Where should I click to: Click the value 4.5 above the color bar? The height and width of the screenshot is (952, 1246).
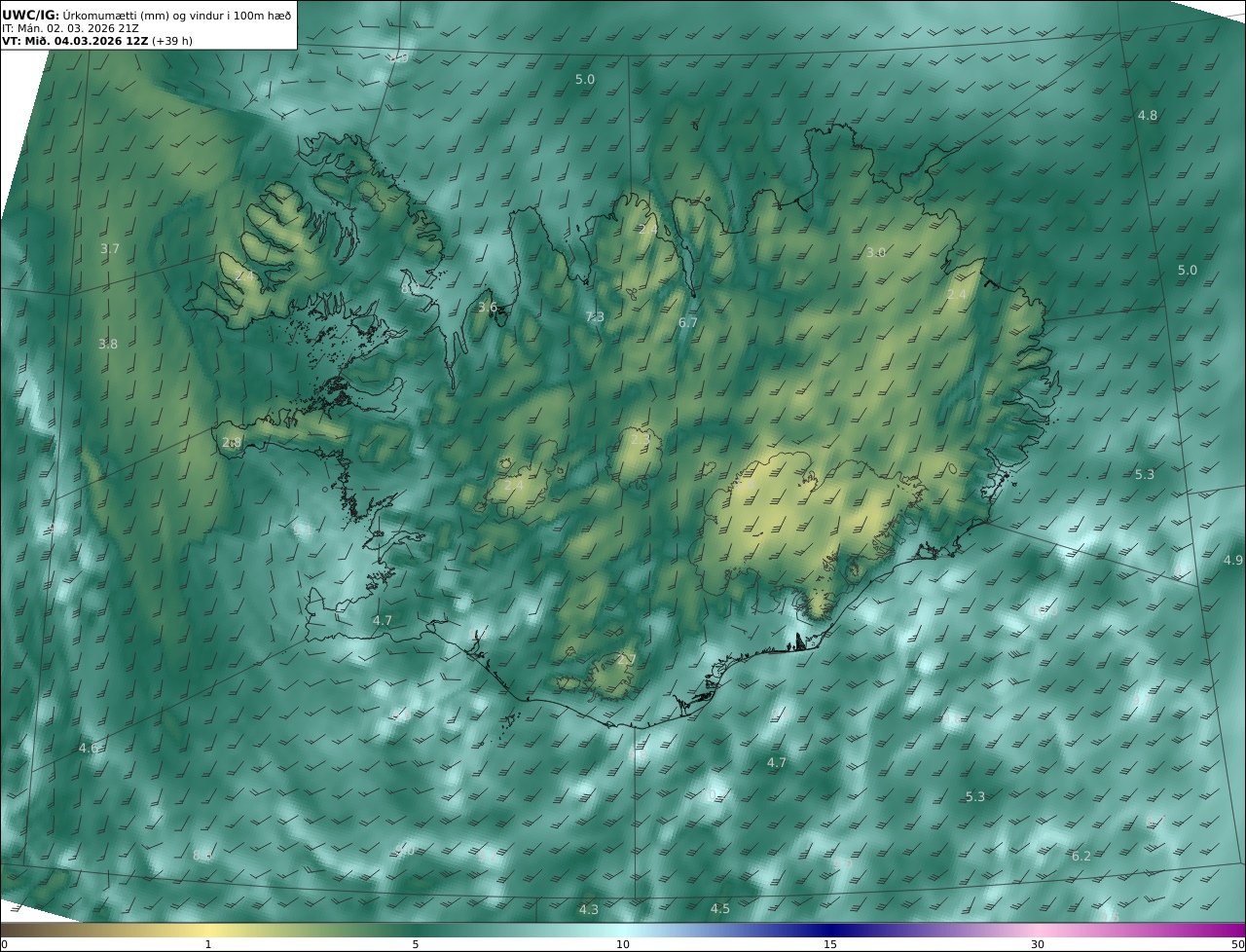tap(719, 909)
